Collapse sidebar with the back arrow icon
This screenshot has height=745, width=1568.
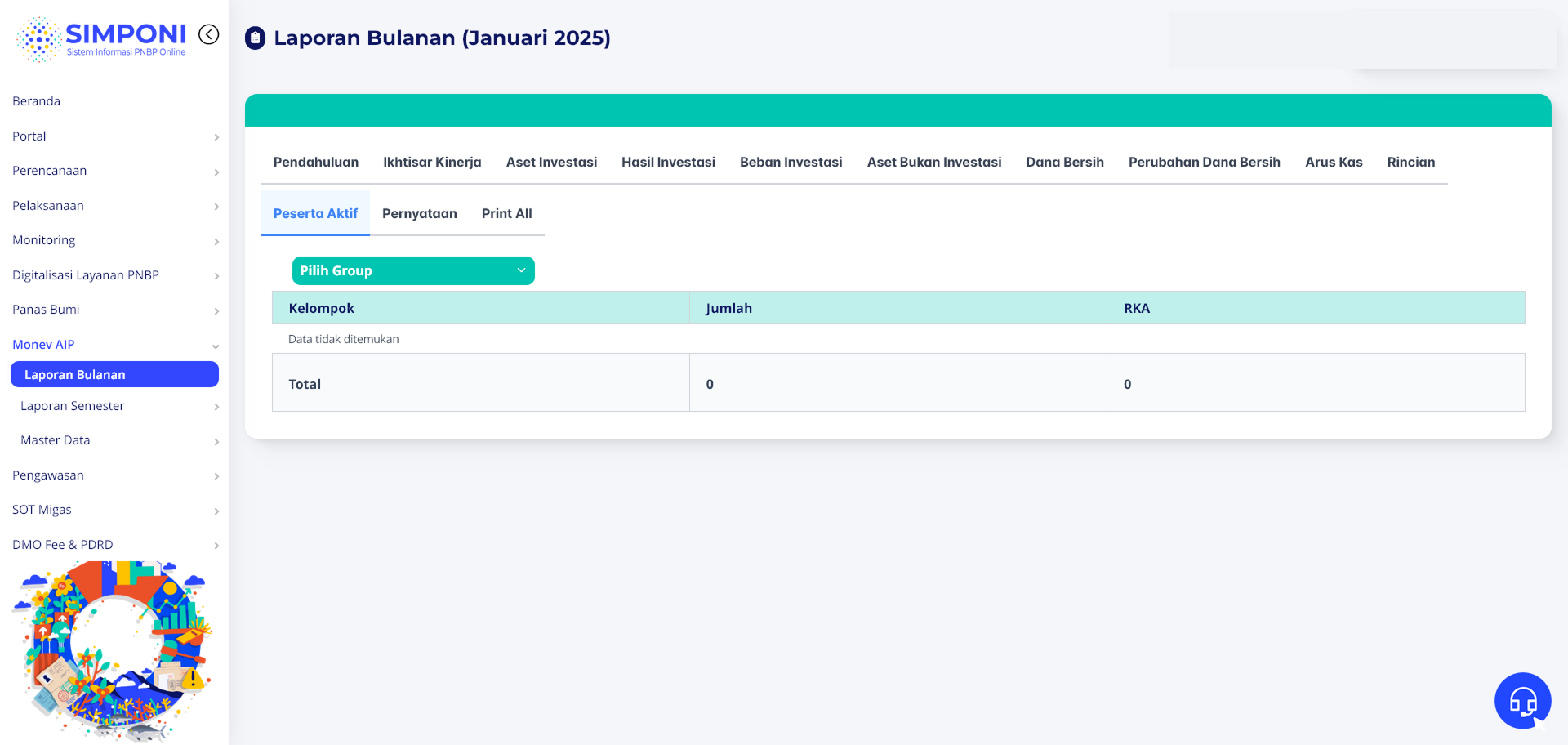click(209, 34)
